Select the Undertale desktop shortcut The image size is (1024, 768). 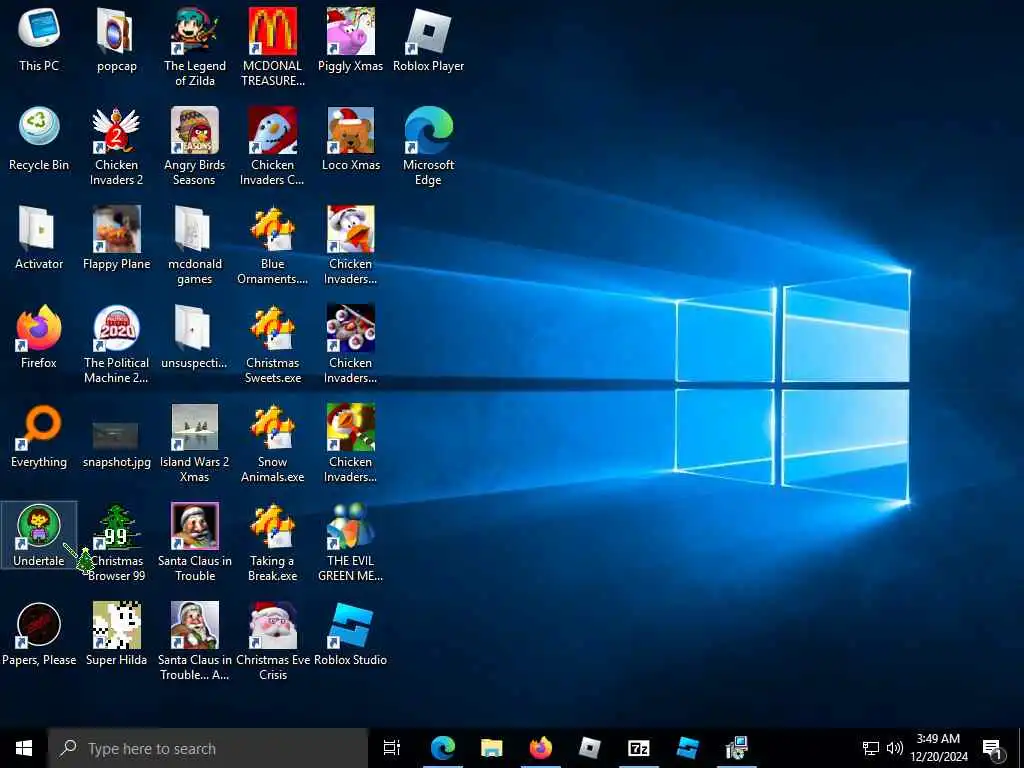[39, 535]
